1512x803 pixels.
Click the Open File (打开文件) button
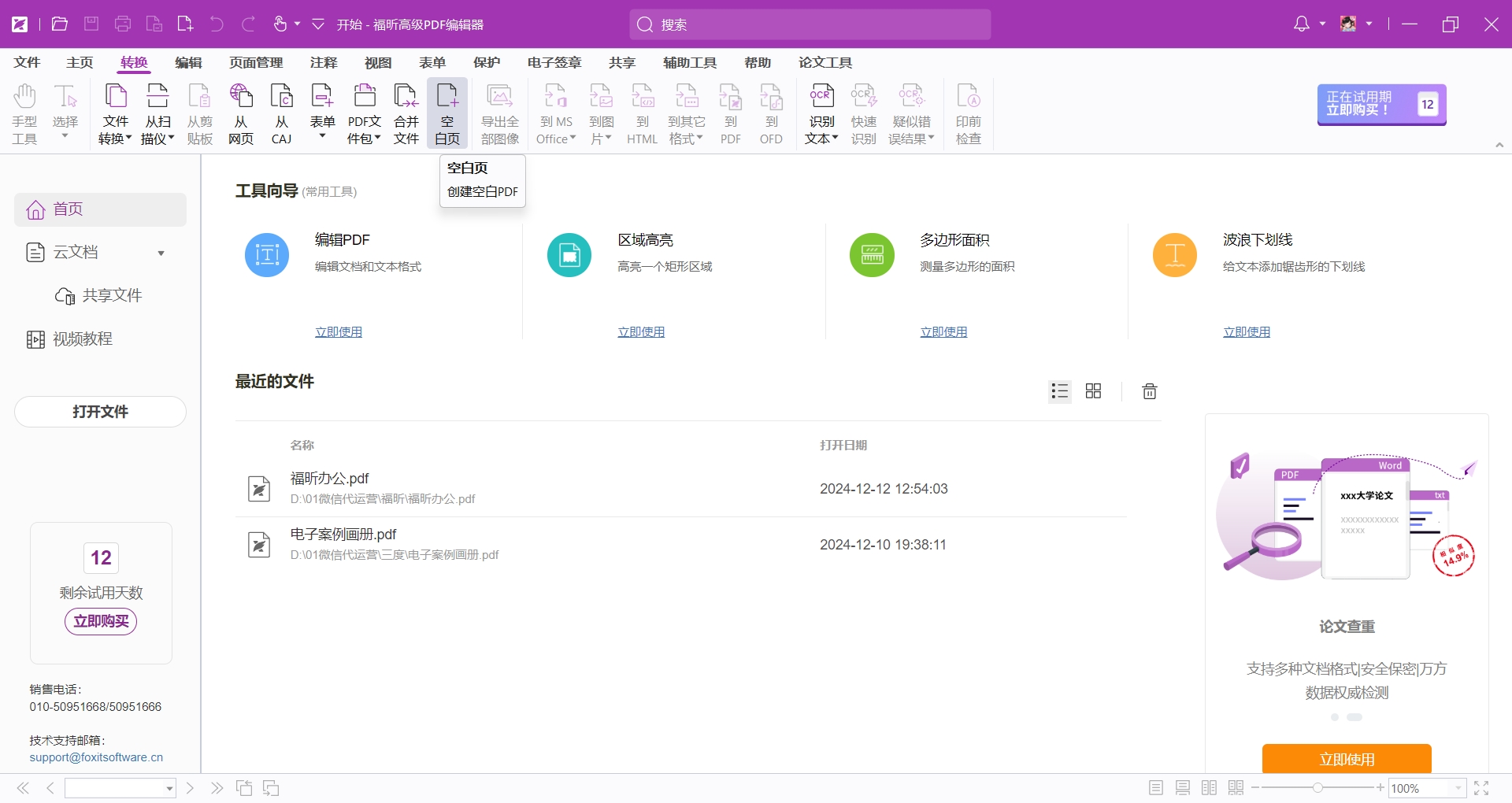(x=100, y=412)
